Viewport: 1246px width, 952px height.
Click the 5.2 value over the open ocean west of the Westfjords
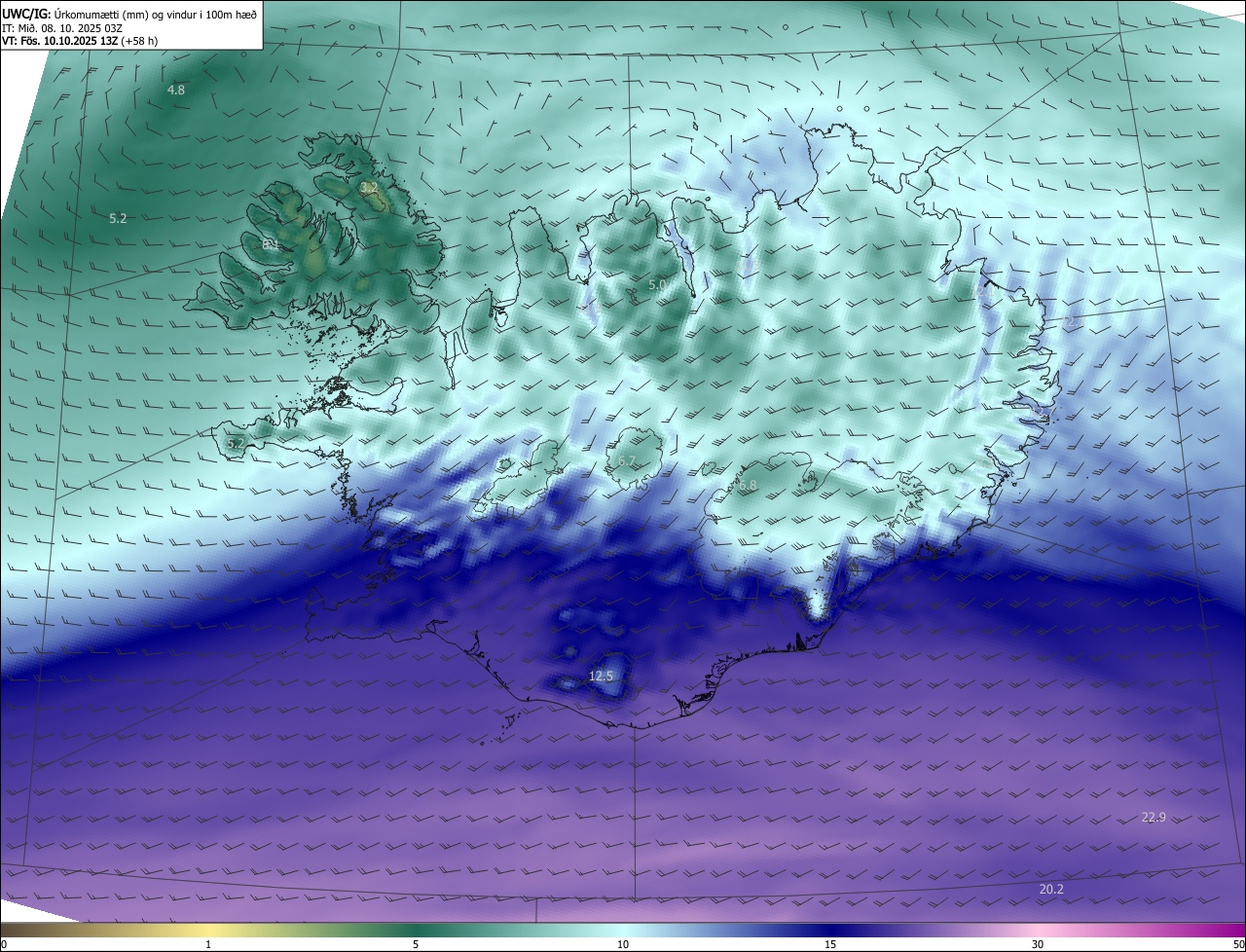click(x=118, y=219)
